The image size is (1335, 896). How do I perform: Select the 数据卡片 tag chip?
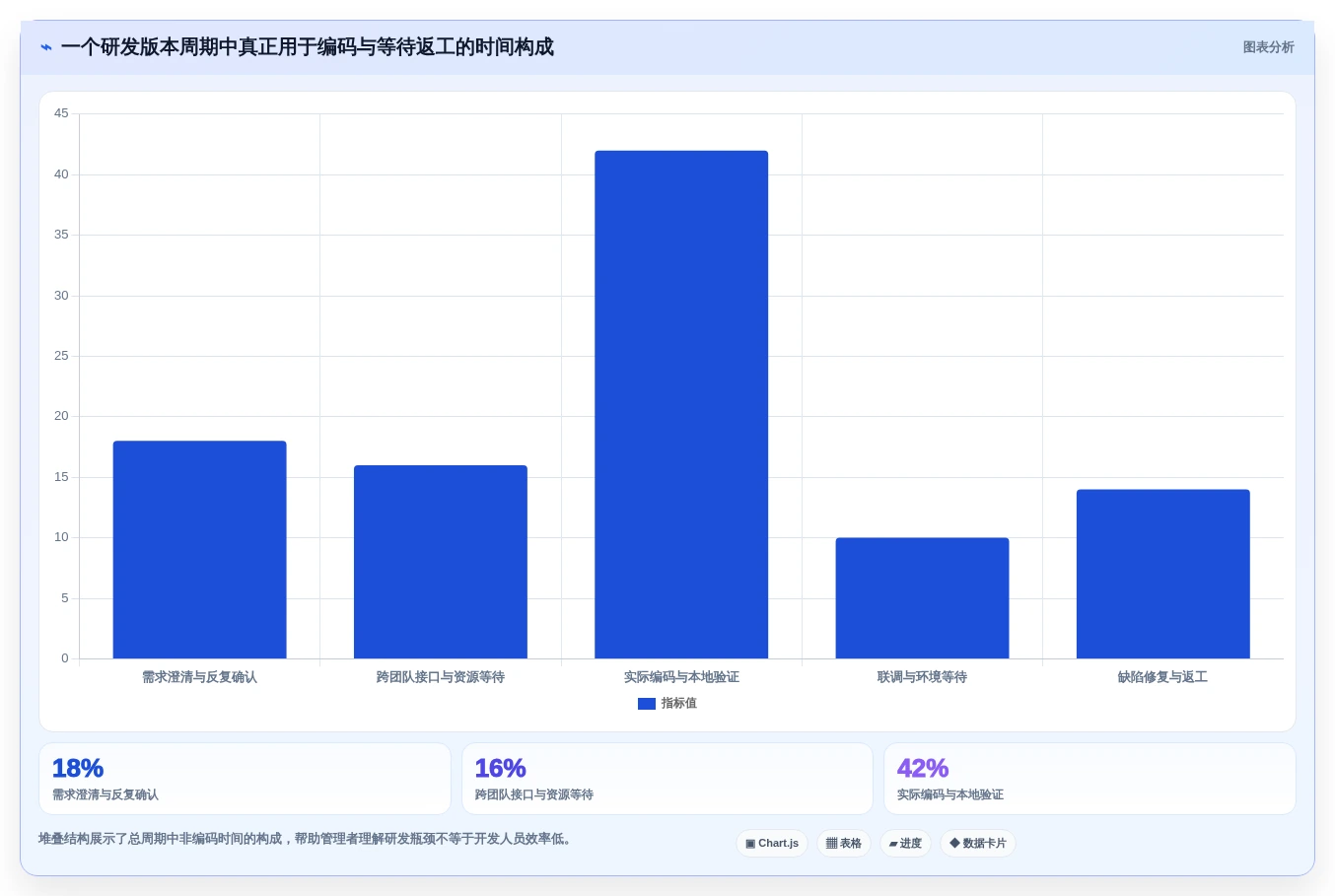(978, 844)
